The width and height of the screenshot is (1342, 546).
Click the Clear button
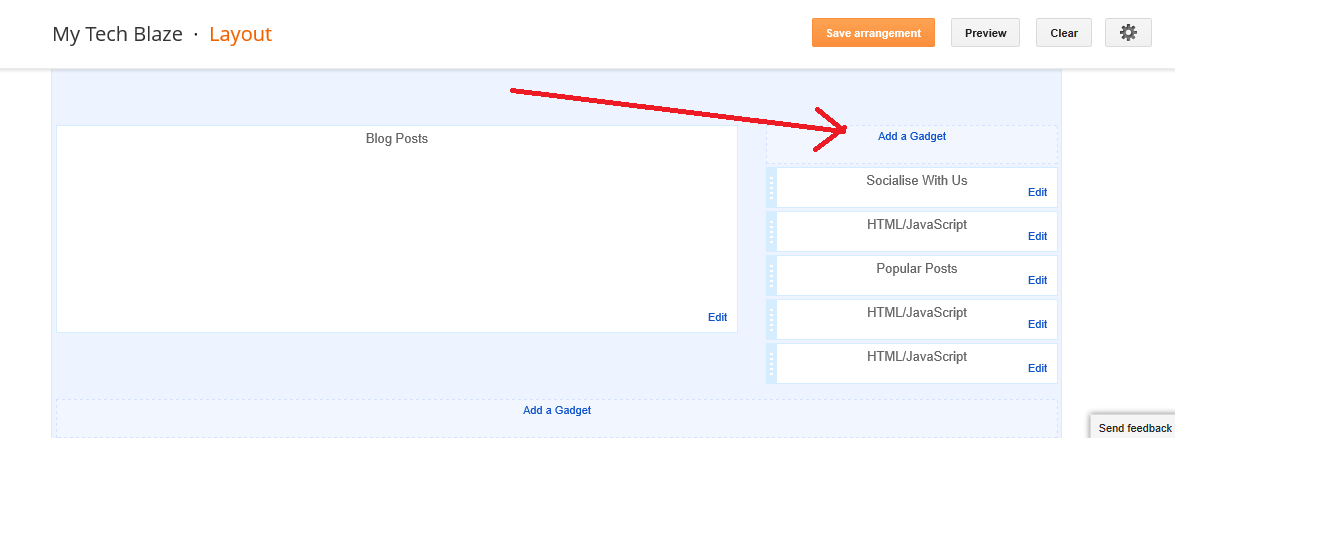point(1064,32)
